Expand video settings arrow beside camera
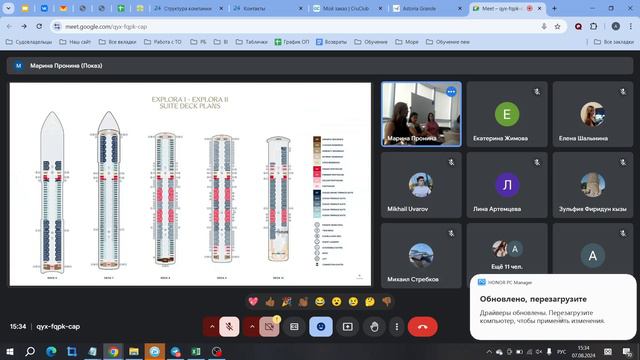This screenshot has width=640, height=360. click(x=252, y=327)
